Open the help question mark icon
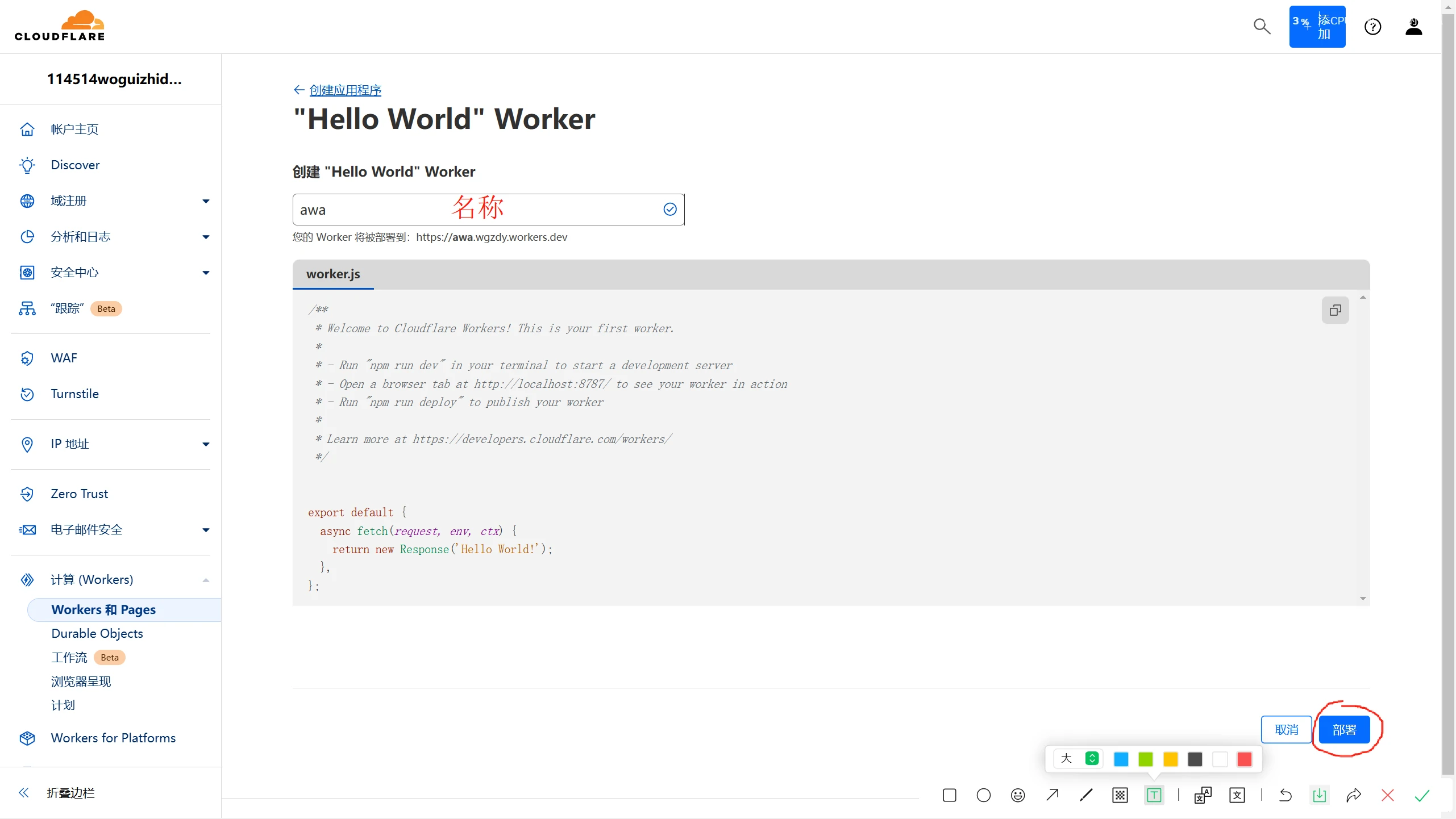This screenshot has height=819, width=1456. pos(1372,26)
